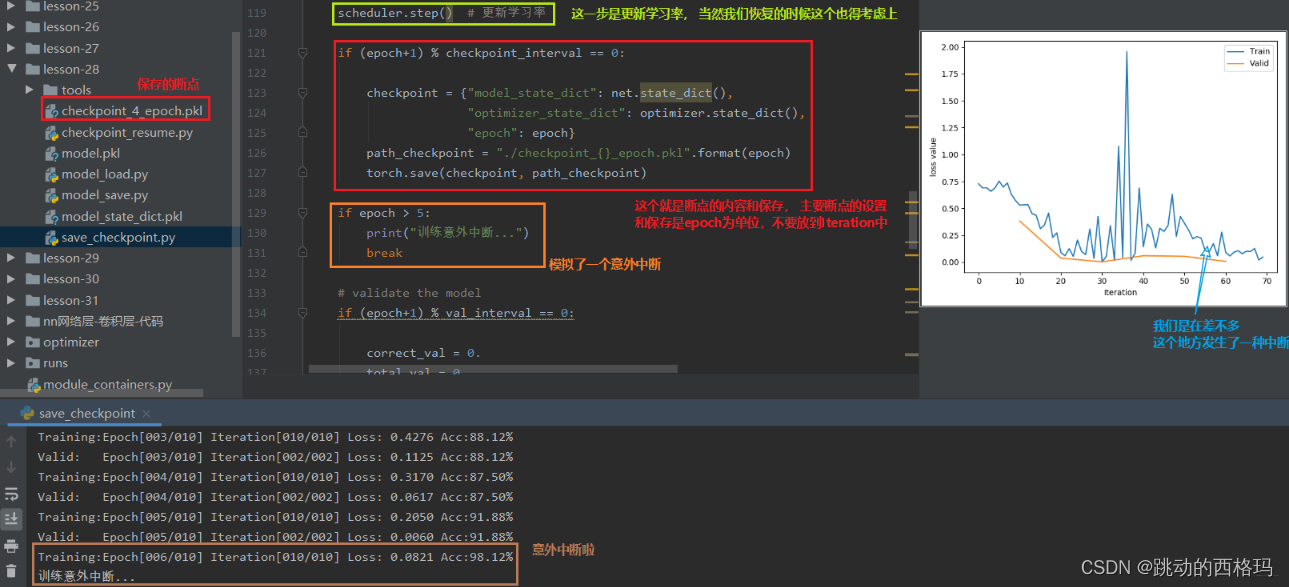Click the loss curve chart image
This screenshot has width=1289, height=587.
1102,168
